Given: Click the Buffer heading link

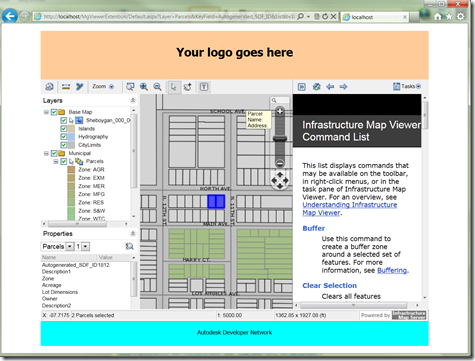Looking at the screenshot, I should point(313,228).
